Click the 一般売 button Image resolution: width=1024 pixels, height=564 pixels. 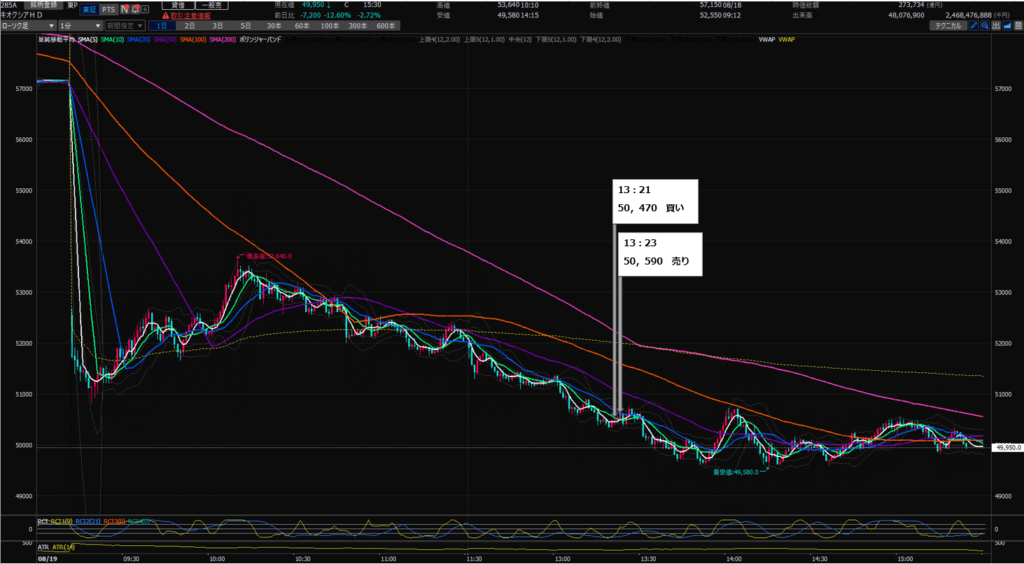pyautogui.click(x=212, y=5)
